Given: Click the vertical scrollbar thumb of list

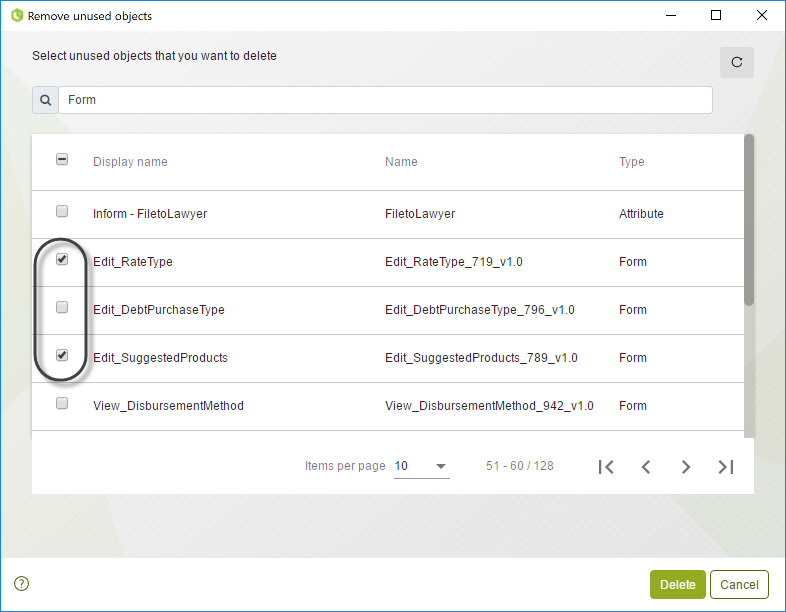Looking at the screenshot, I should click(x=749, y=220).
